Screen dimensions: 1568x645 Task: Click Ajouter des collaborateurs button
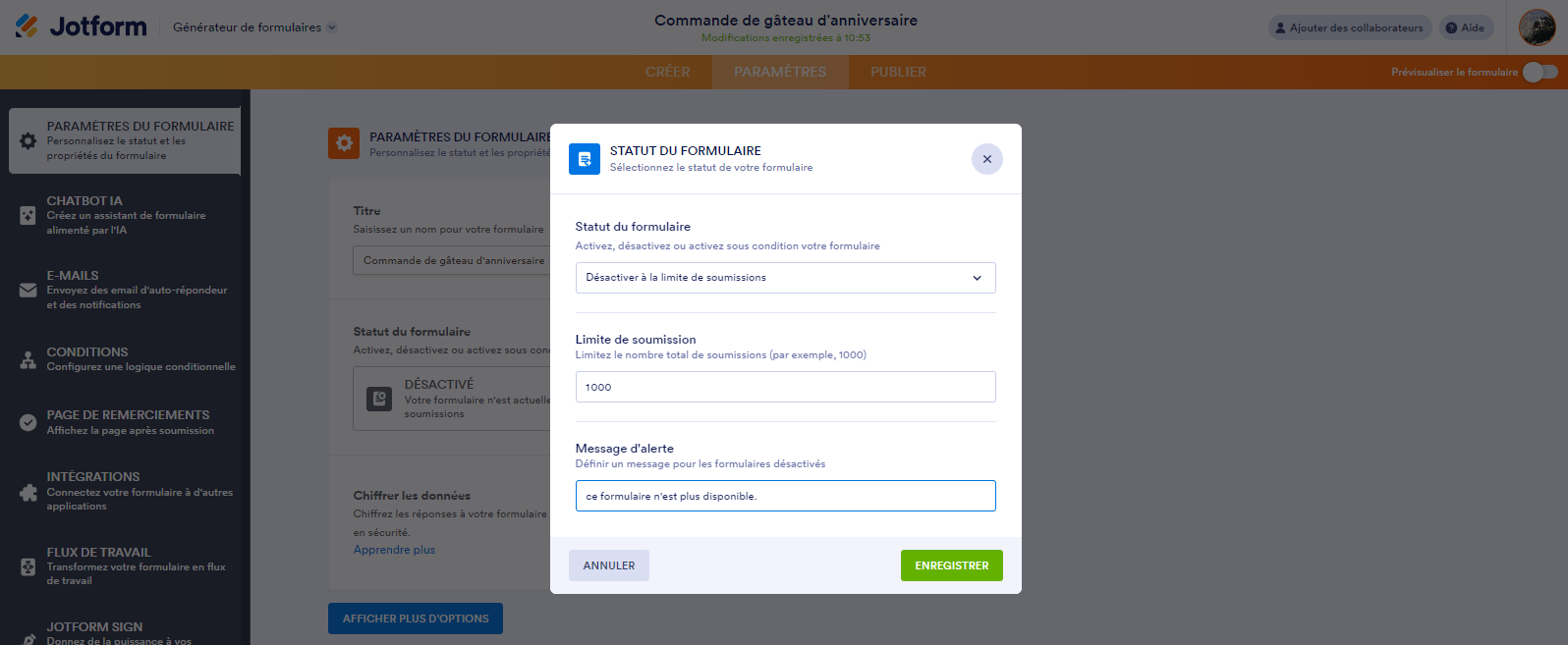[x=1349, y=27]
